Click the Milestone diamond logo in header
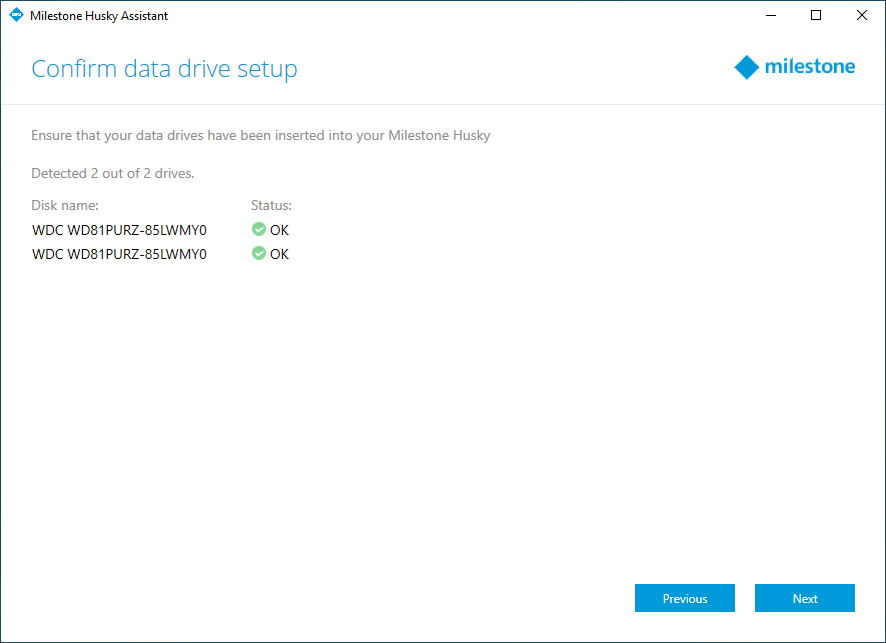 (x=747, y=67)
